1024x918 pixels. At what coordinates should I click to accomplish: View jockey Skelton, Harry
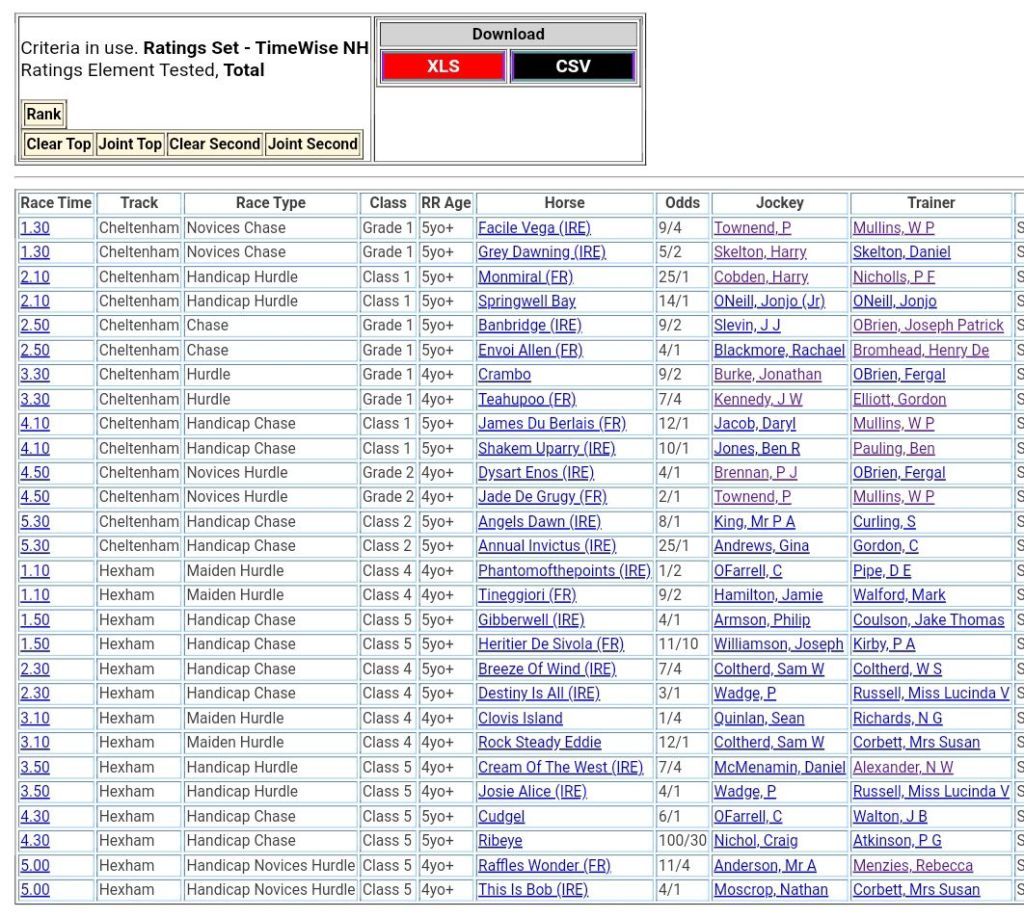click(x=760, y=252)
